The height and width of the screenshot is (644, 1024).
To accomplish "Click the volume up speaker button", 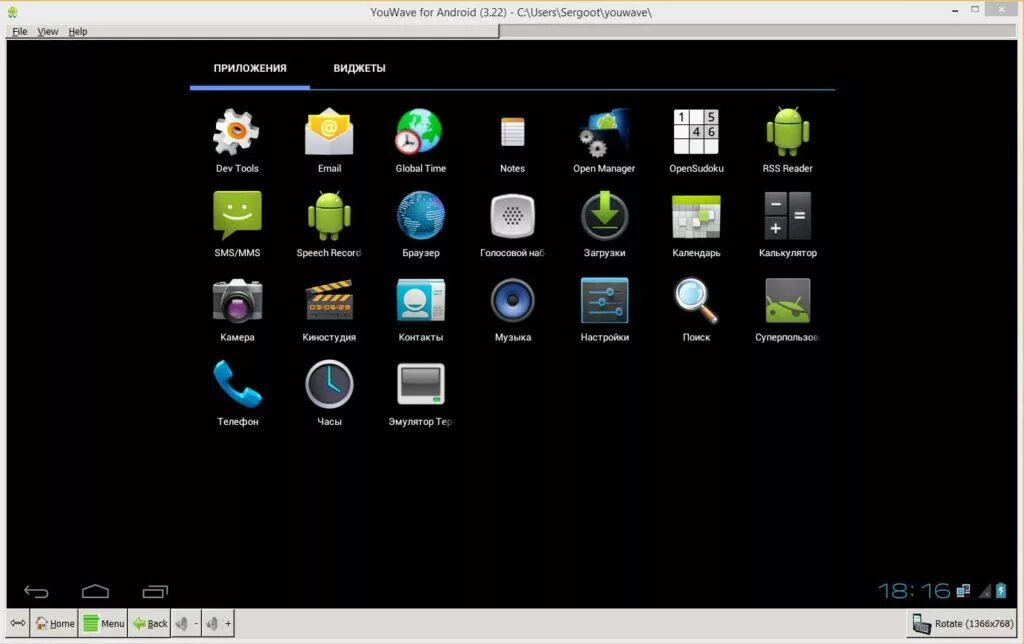I will pos(218,624).
